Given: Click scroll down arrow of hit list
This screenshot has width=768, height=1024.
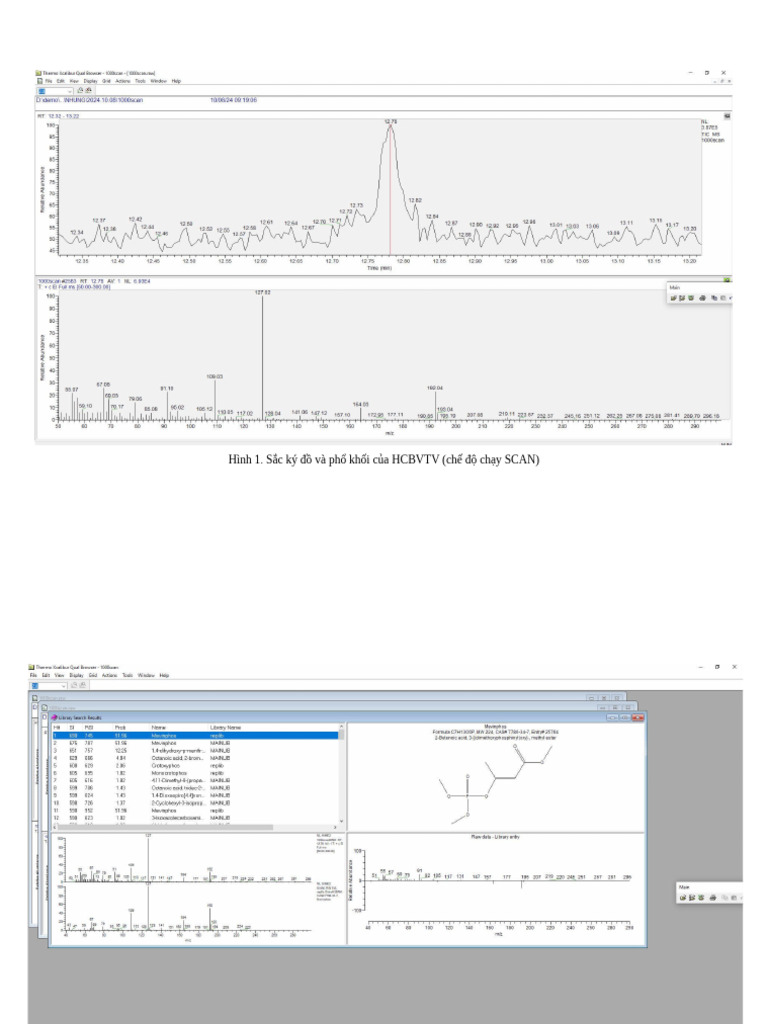Looking at the screenshot, I should click(342, 821).
